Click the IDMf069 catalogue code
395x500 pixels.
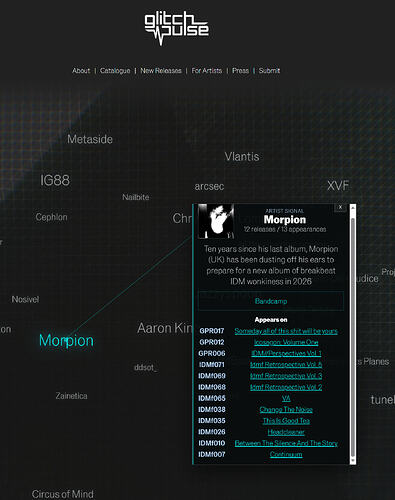(x=212, y=376)
